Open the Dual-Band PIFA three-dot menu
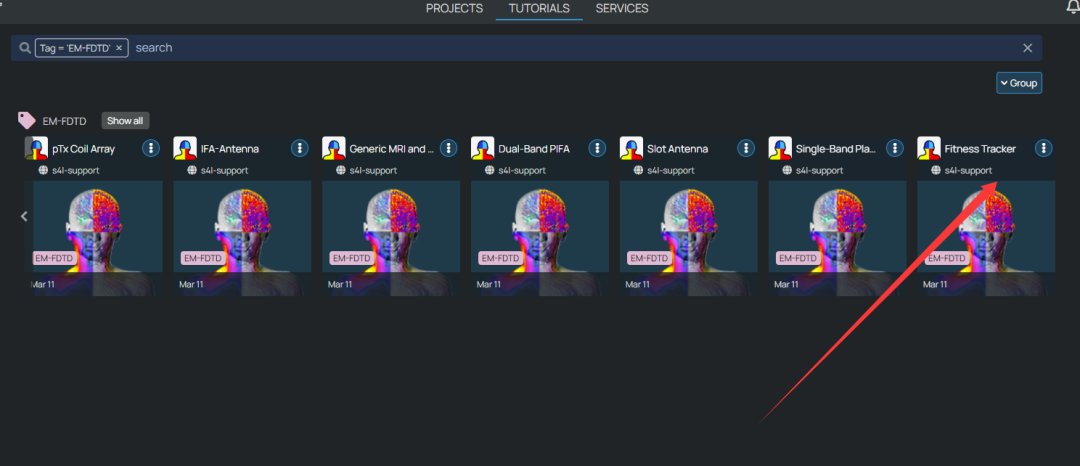This screenshot has height=466, width=1080. coord(597,148)
